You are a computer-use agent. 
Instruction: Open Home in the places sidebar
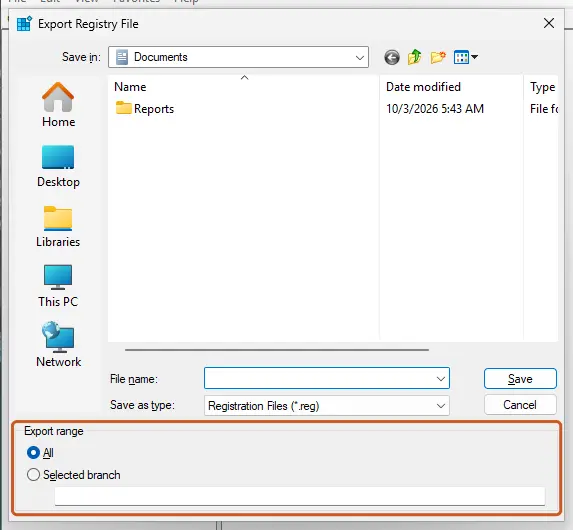pyautogui.click(x=58, y=105)
